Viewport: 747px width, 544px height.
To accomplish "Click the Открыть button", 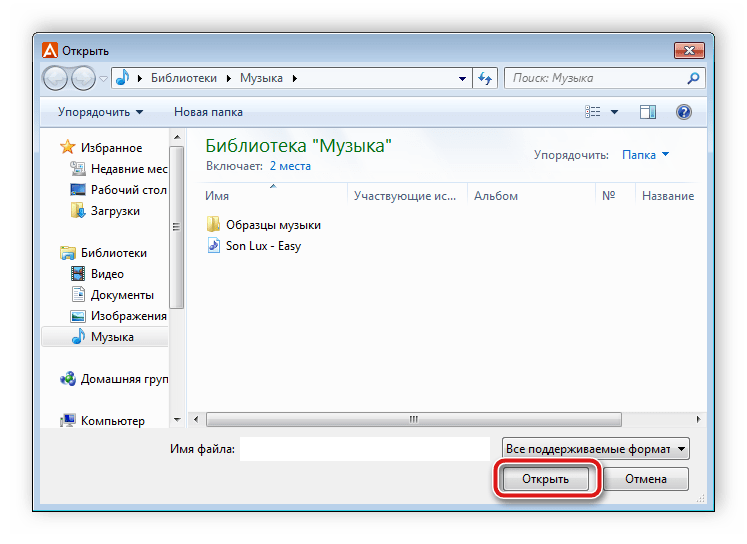I will pos(545,479).
